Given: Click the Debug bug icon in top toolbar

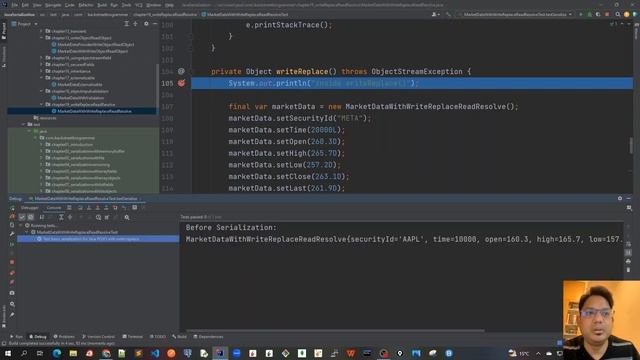Looking at the screenshot, I should pyautogui.click(x=589, y=14).
